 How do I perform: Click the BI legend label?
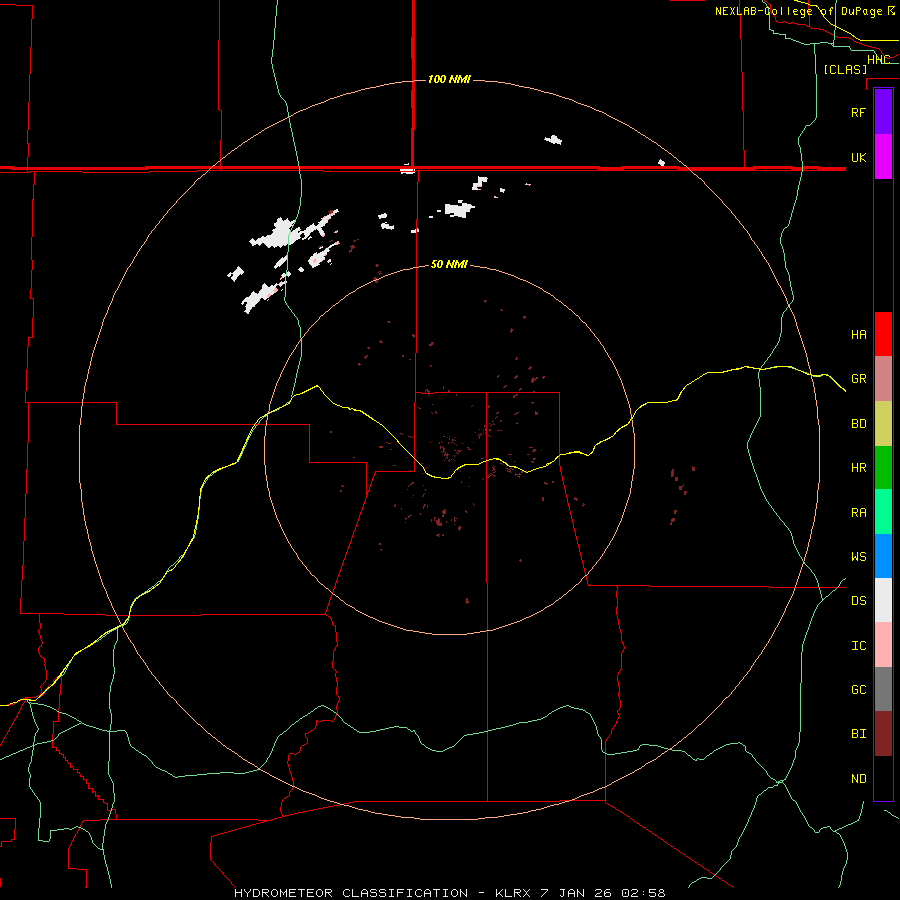(858, 734)
